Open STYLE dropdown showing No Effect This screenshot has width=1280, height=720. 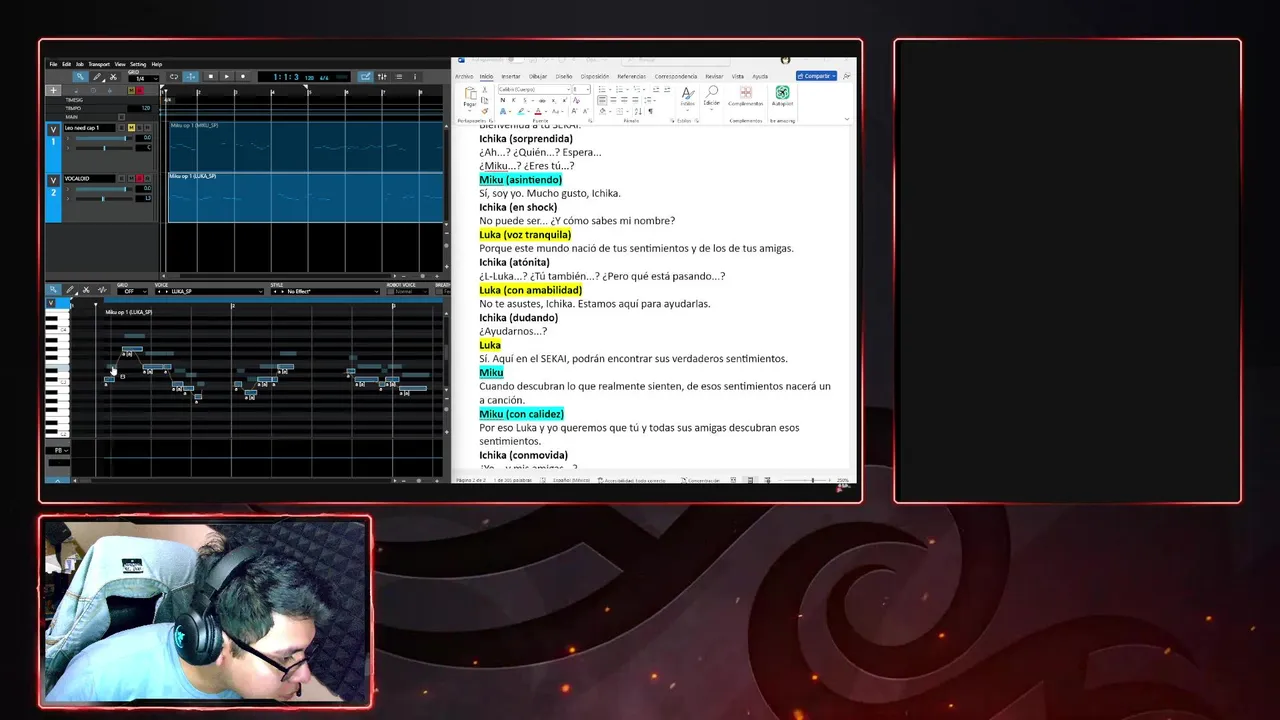(325, 291)
